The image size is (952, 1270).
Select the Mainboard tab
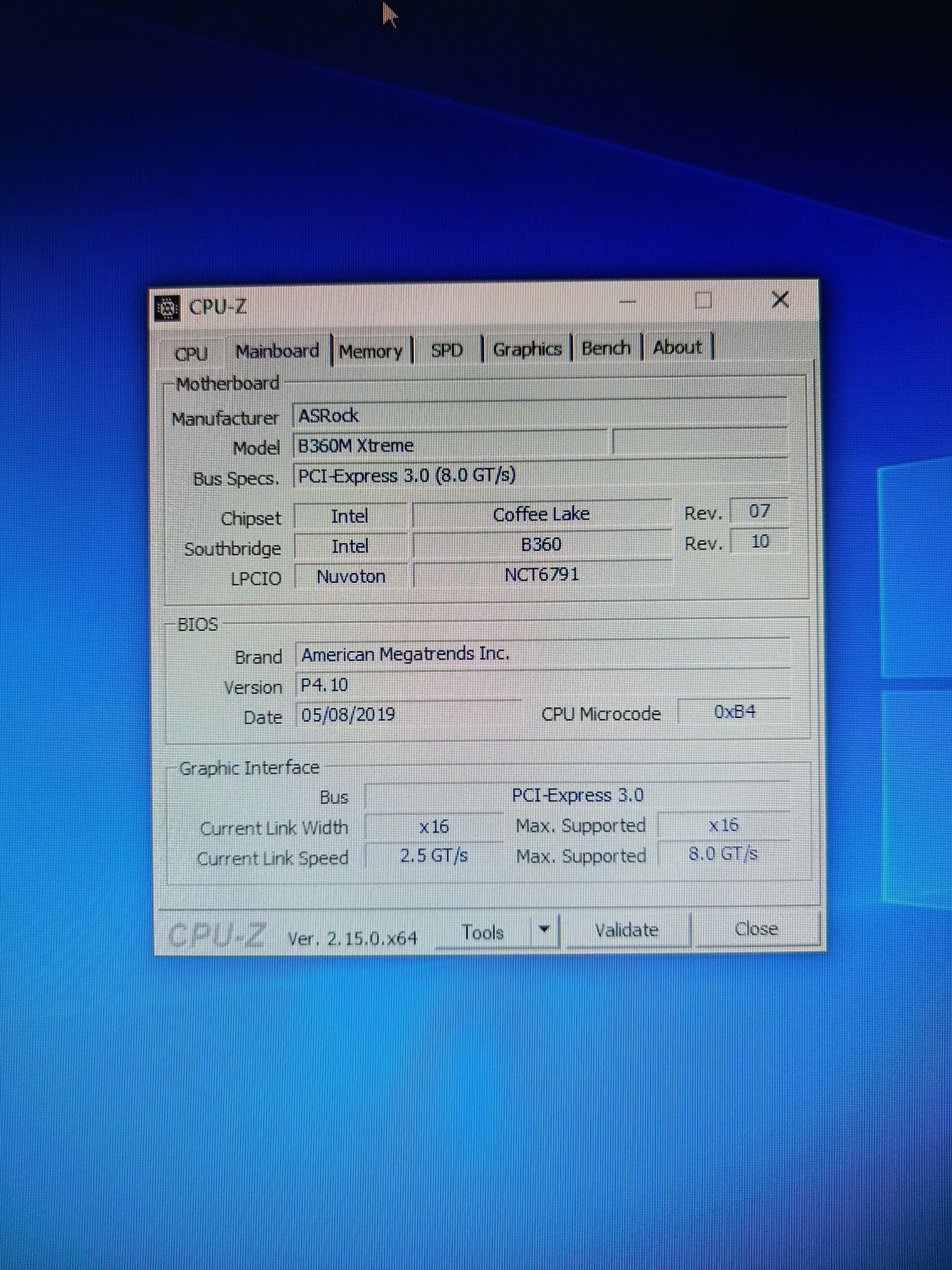pos(277,351)
